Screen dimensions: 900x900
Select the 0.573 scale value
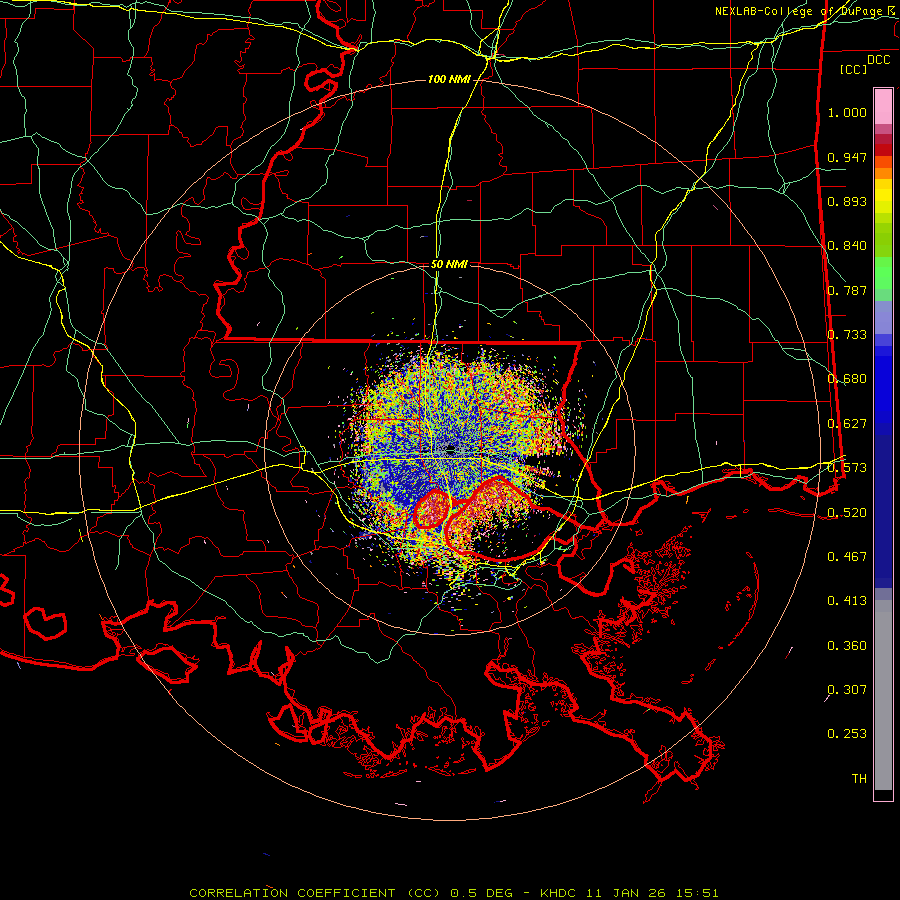[847, 468]
